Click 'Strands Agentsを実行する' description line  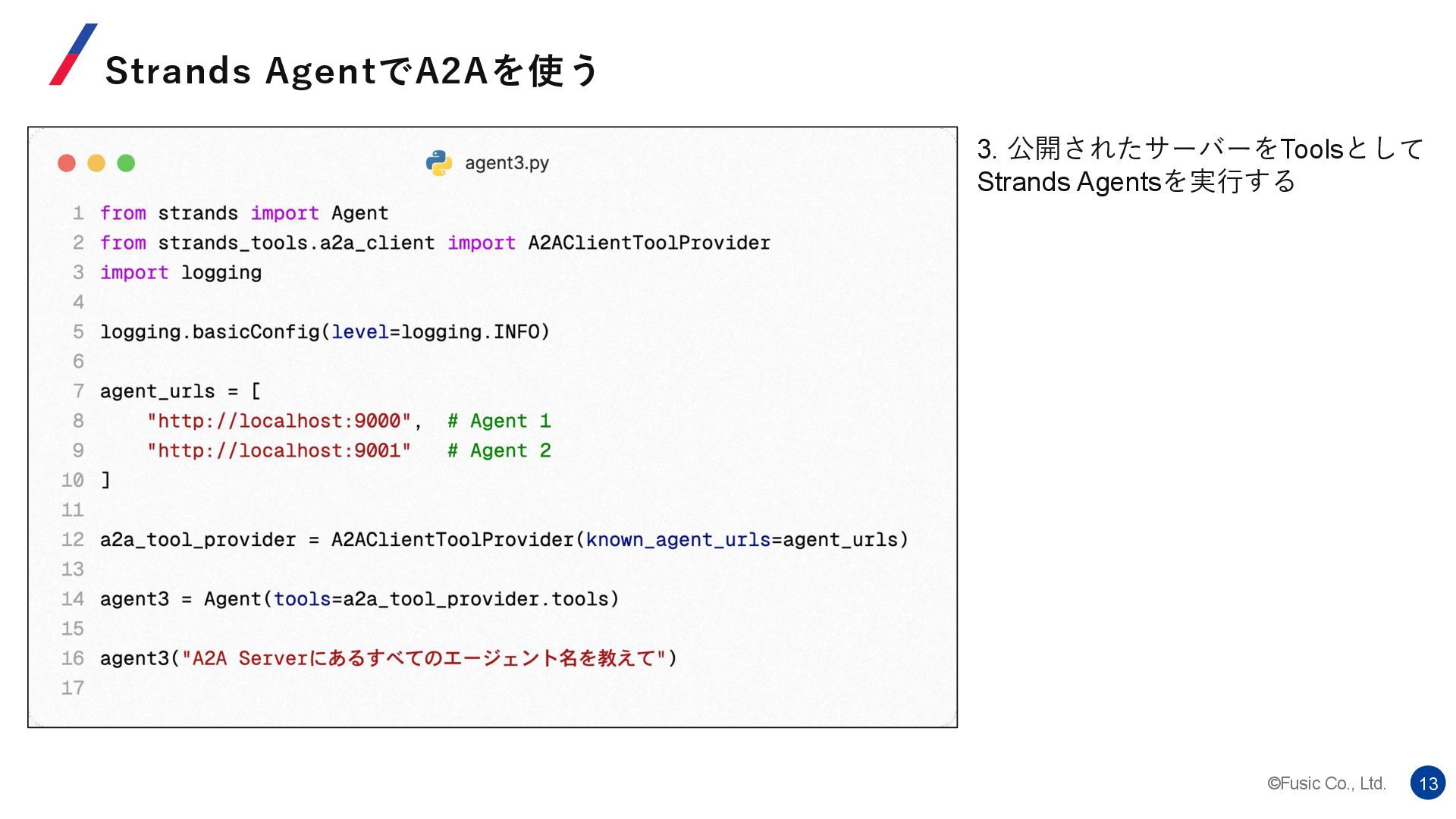pos(1136,182)
